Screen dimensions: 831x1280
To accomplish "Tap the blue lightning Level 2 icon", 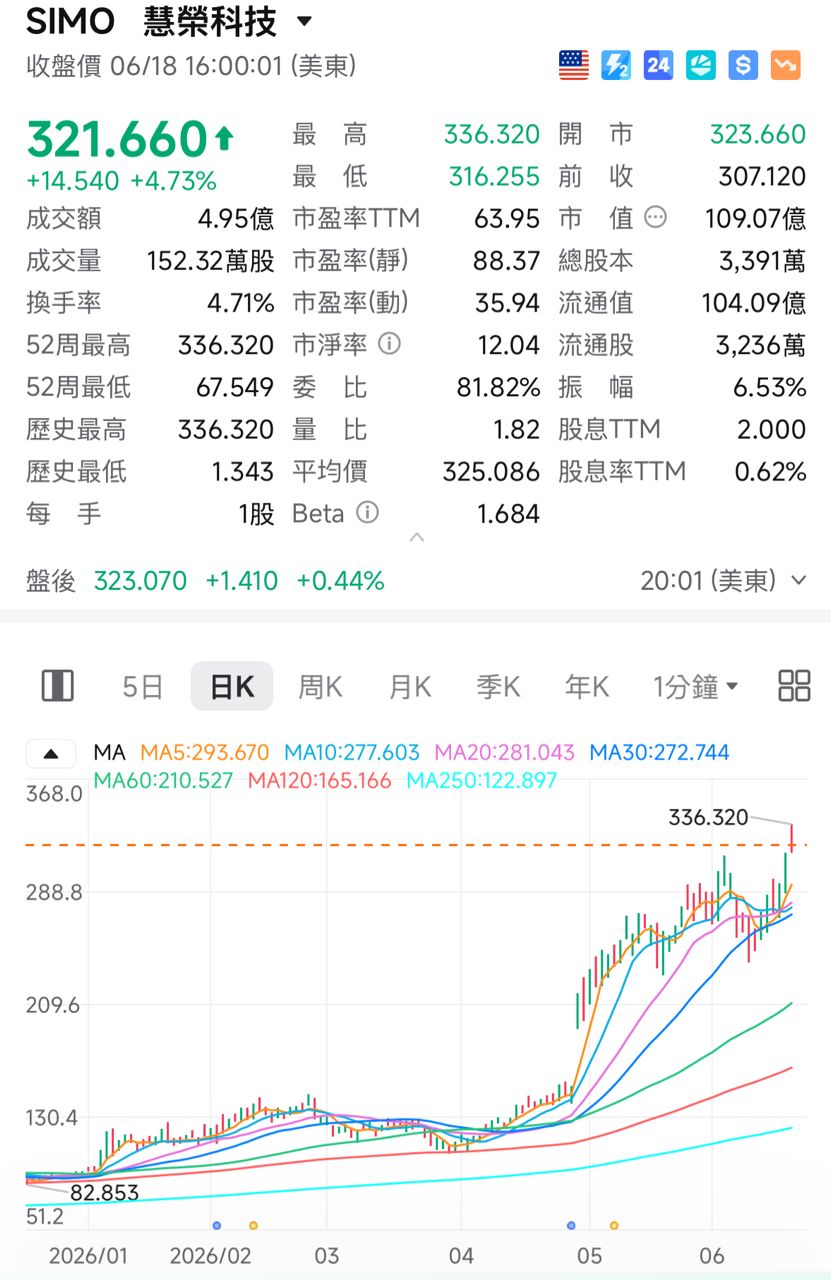I will 616,66.
